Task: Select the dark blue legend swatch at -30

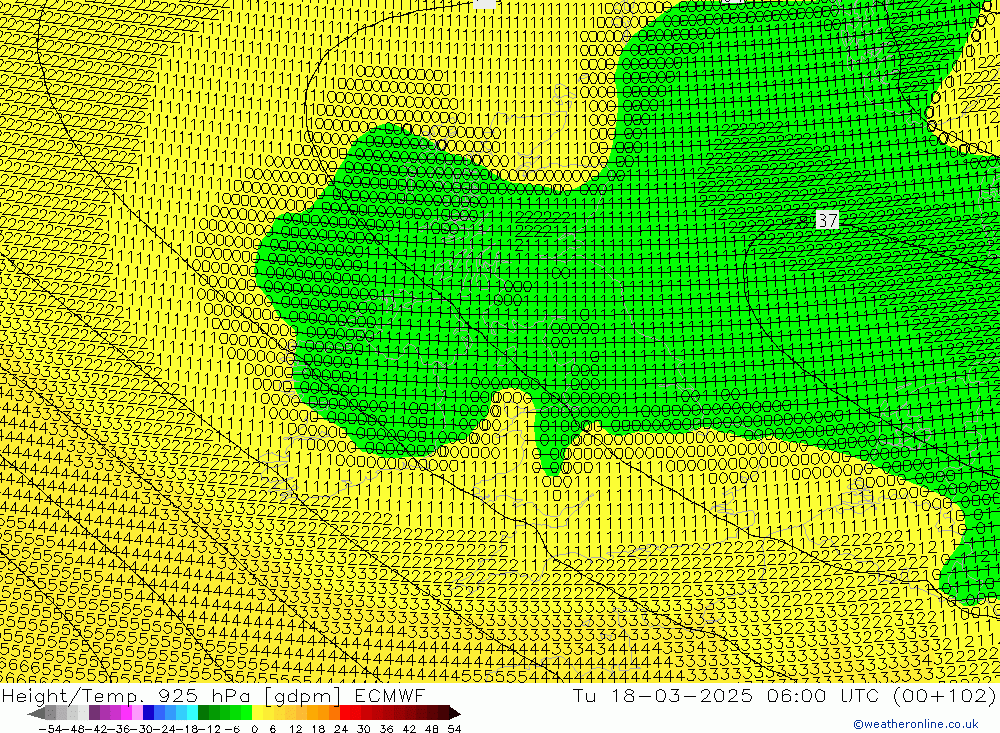Action: 149,714
